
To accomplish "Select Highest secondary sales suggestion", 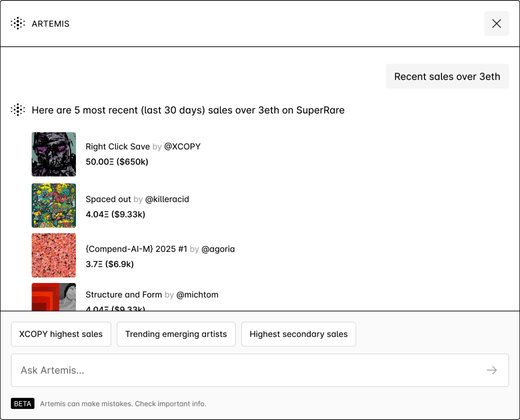I will 299,334.
